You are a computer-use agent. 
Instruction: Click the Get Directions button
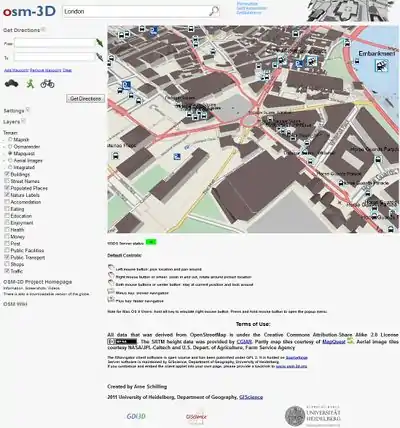click(85, 99)
